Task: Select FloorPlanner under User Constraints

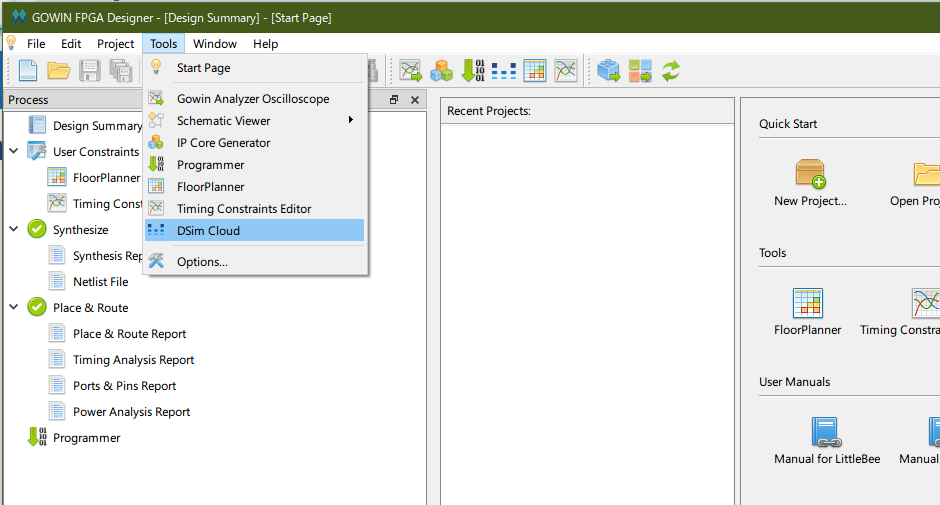Action: pos(106,178)
